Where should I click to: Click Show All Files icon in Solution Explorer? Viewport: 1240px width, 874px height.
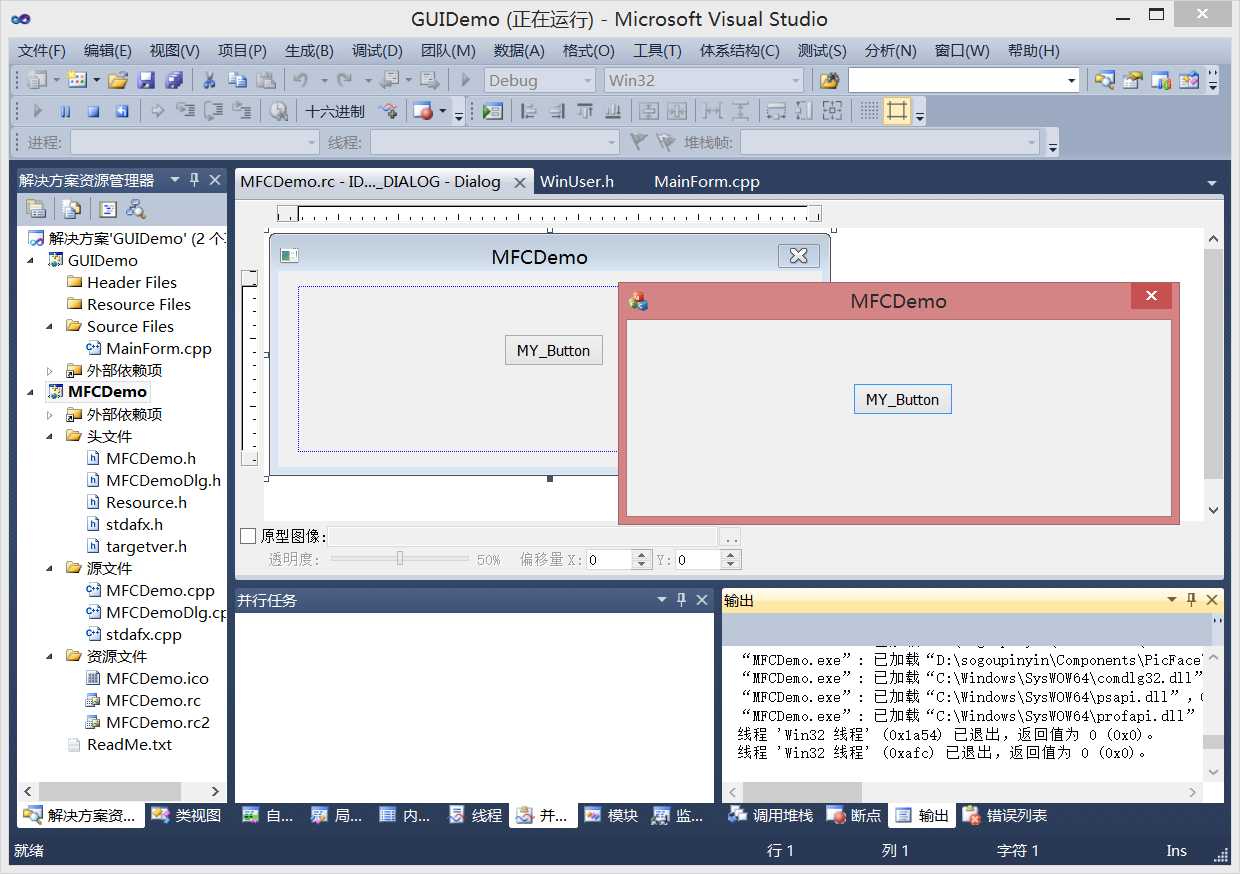click(71, 209)
